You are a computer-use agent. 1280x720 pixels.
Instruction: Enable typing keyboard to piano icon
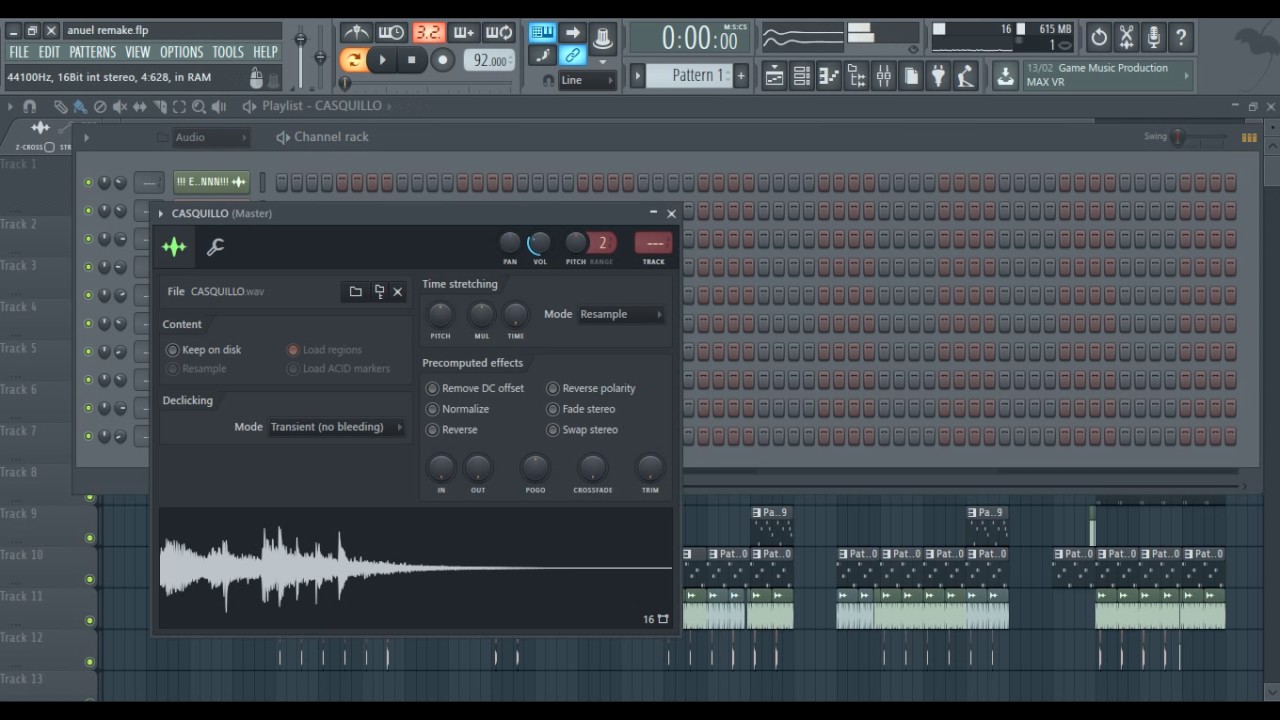[542, 33]
